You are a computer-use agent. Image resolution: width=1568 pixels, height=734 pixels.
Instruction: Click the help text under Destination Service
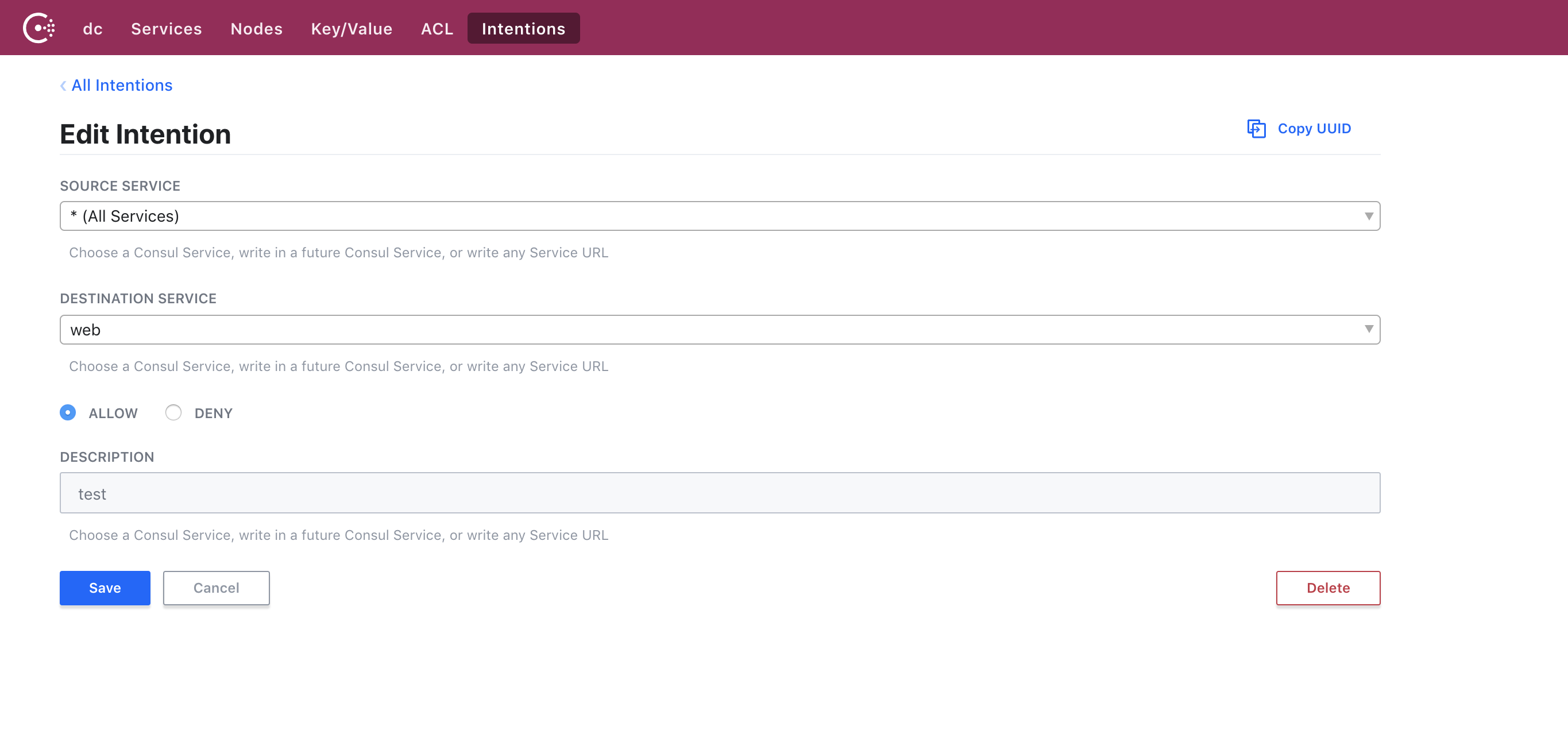point(338,366)
